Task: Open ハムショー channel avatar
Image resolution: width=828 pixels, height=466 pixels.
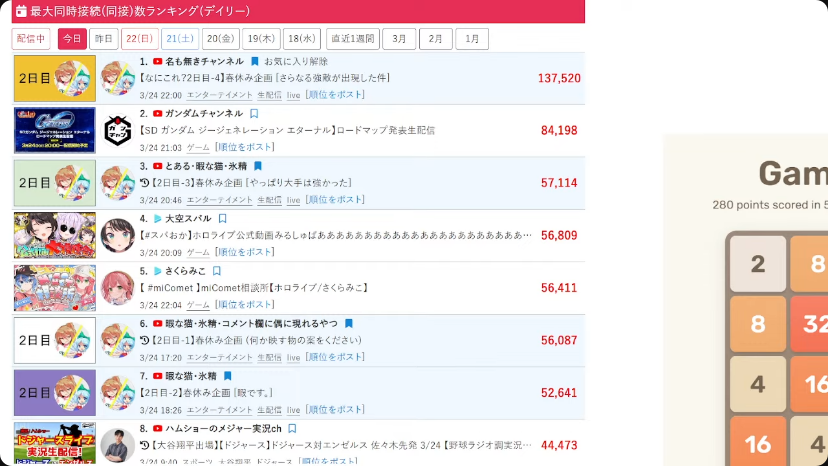Action: [118, 445]
